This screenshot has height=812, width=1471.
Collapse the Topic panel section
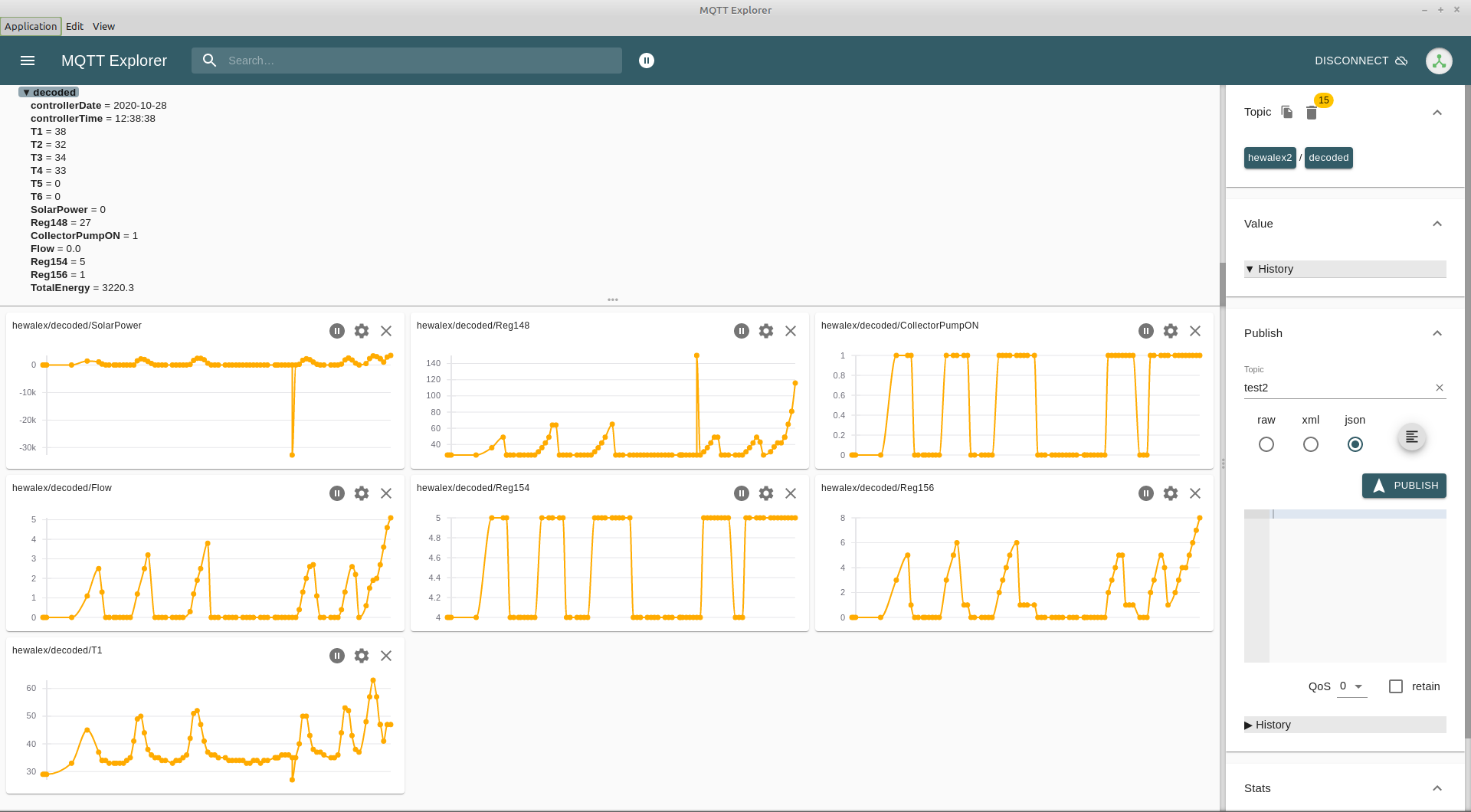(1437, 113)
